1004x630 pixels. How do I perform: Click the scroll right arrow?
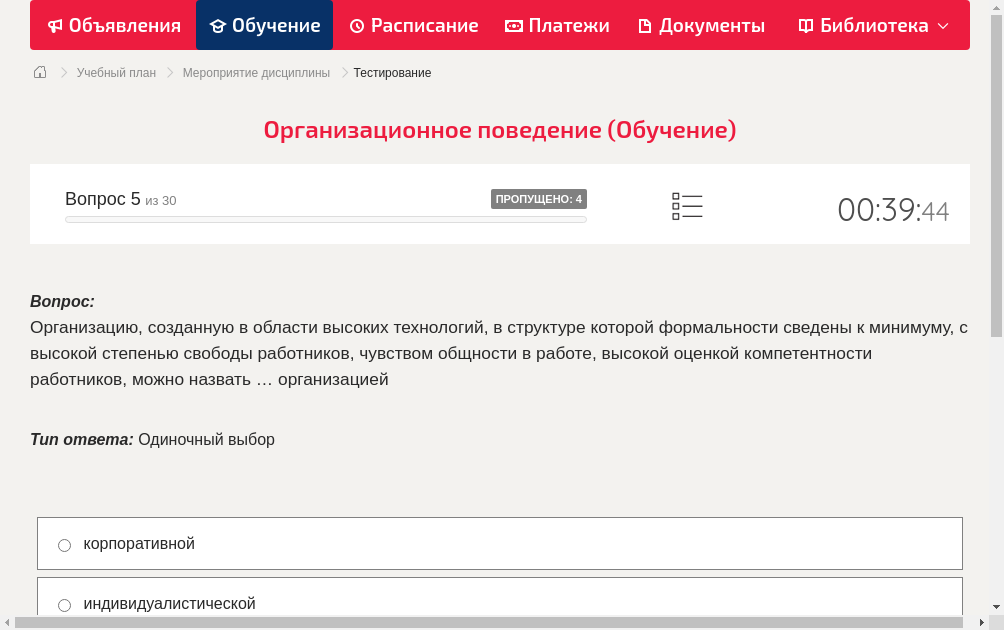tap(982, 622)
